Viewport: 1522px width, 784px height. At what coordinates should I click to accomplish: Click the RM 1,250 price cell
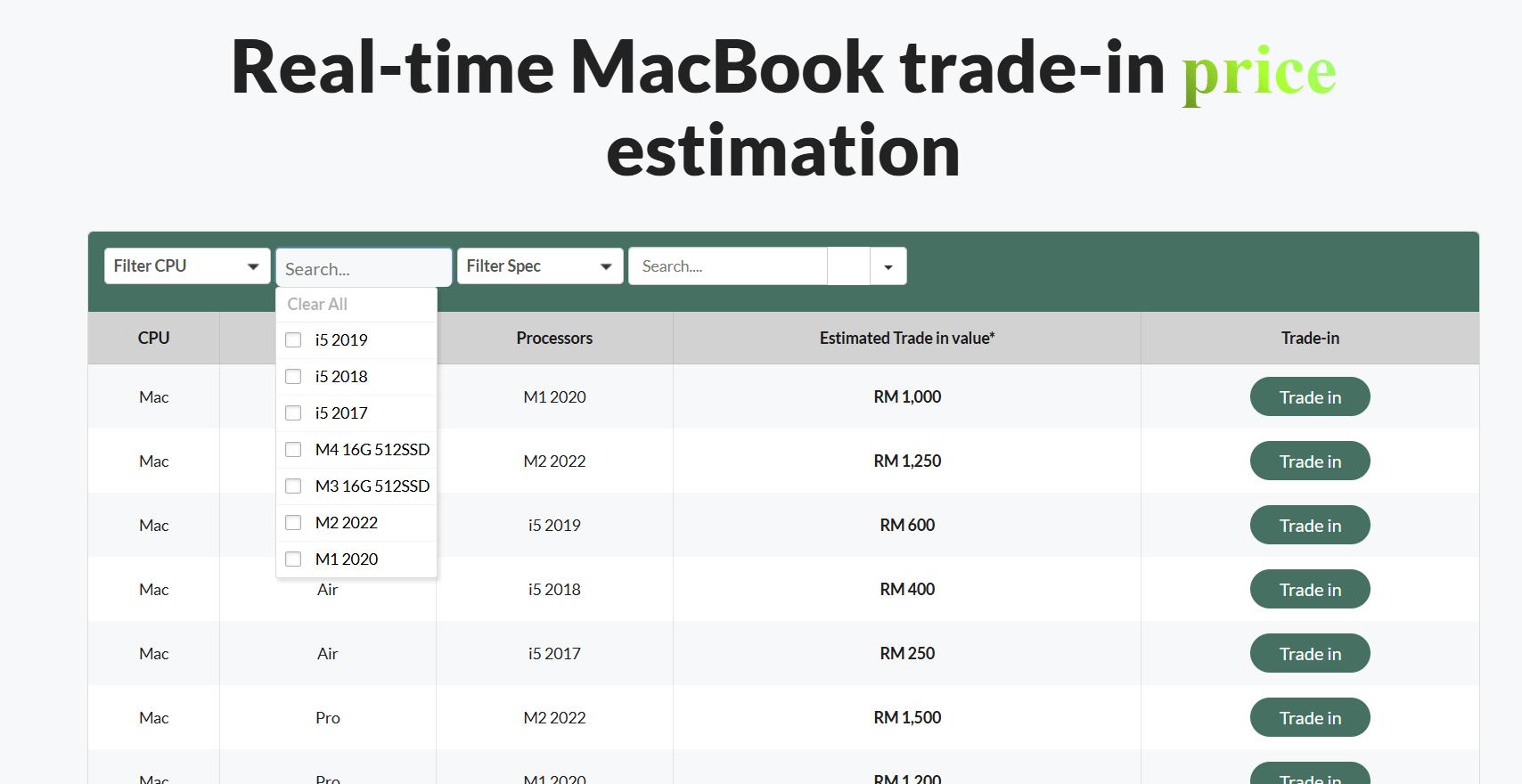pos(907,461)
